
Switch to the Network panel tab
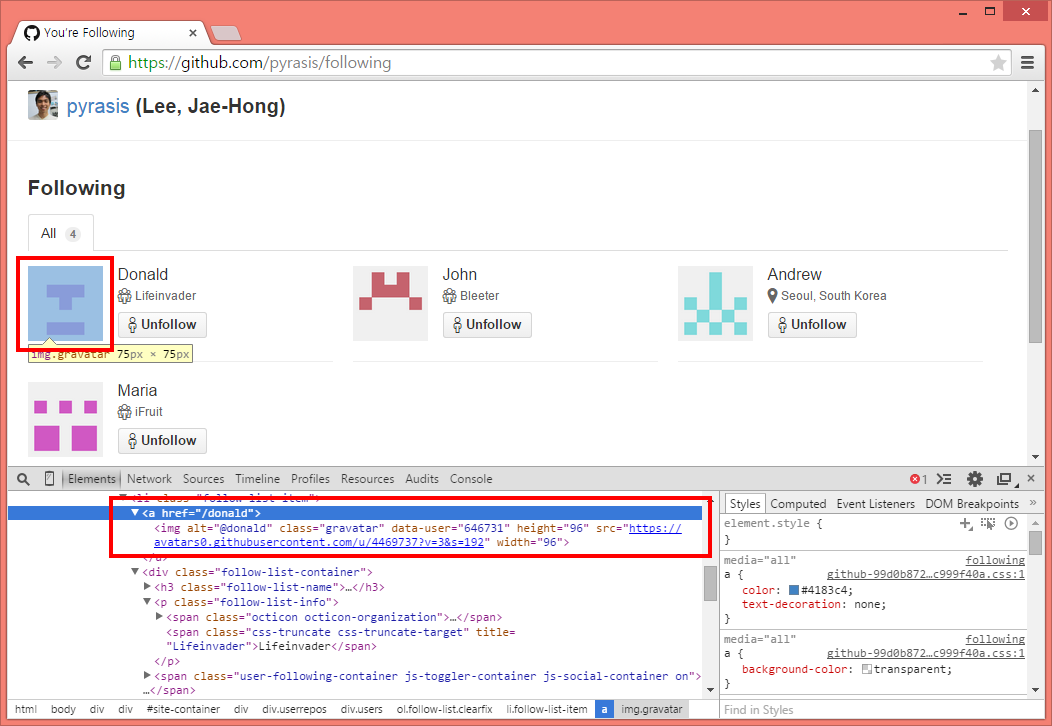pyautogui.click(x=149, y=479)
